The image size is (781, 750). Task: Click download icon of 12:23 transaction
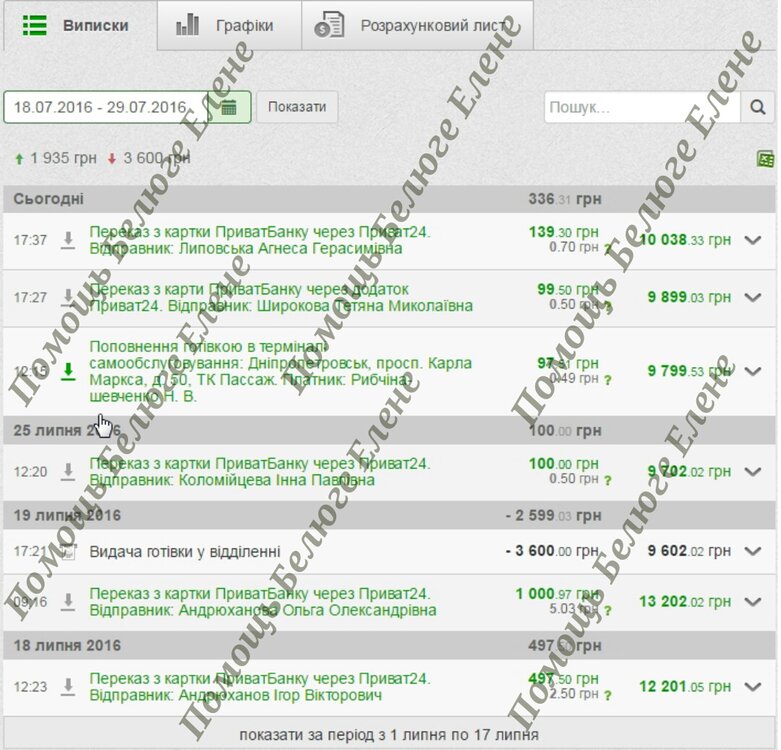click(x=68, y=687)
